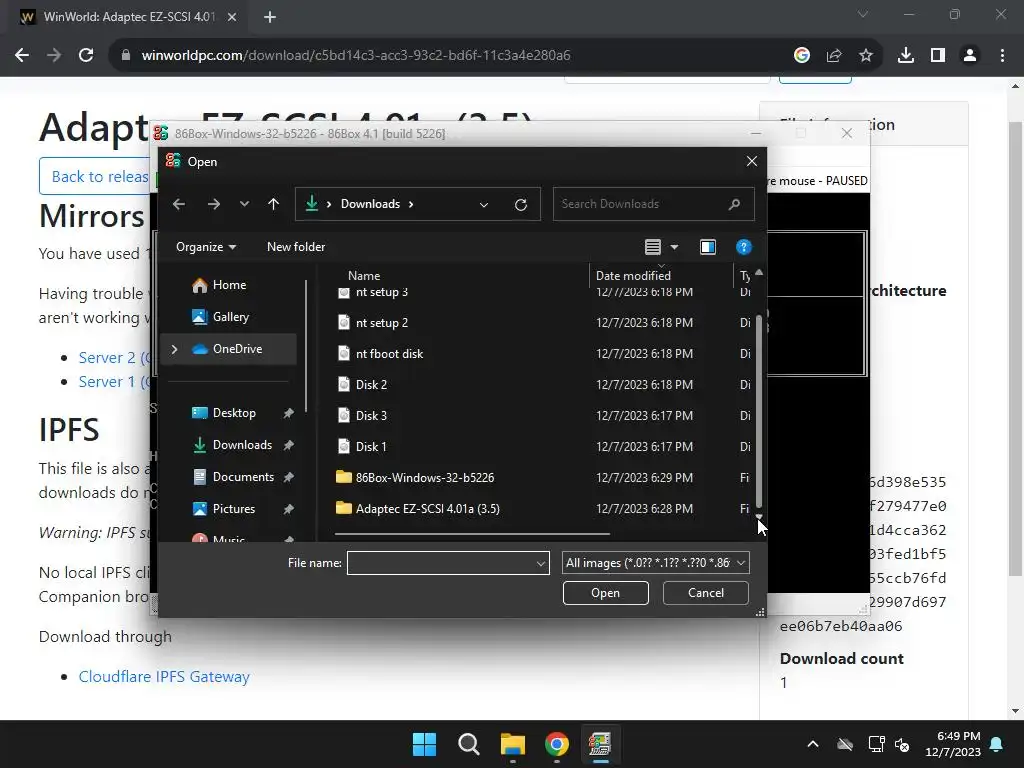Image resolution: width=1024 pixels, height=768 pixels.
Task: Go forward in Open dialog navigation
Action: pos(214,204)
